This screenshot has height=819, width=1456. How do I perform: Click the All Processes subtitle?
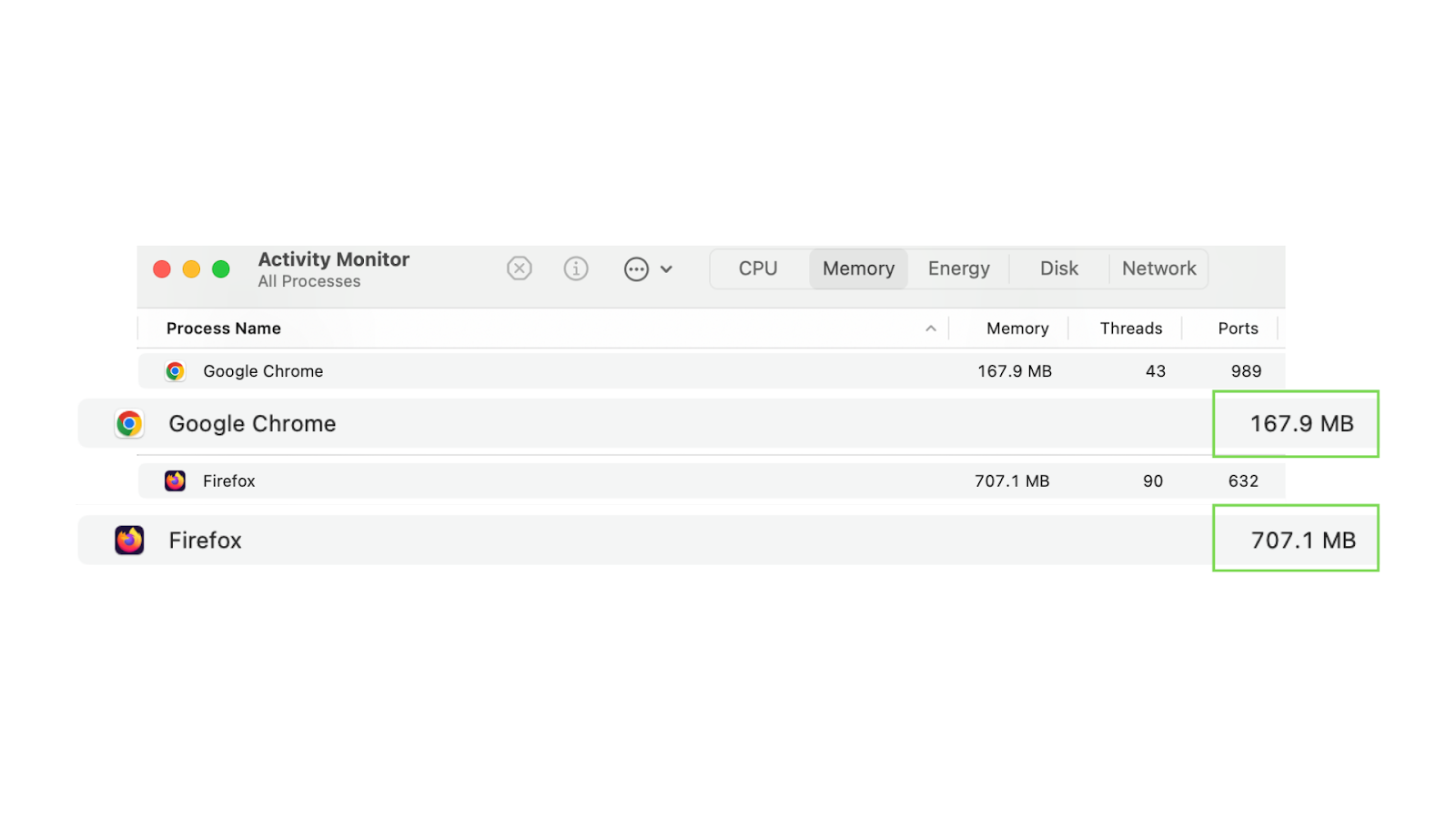(x=308, y=282)
